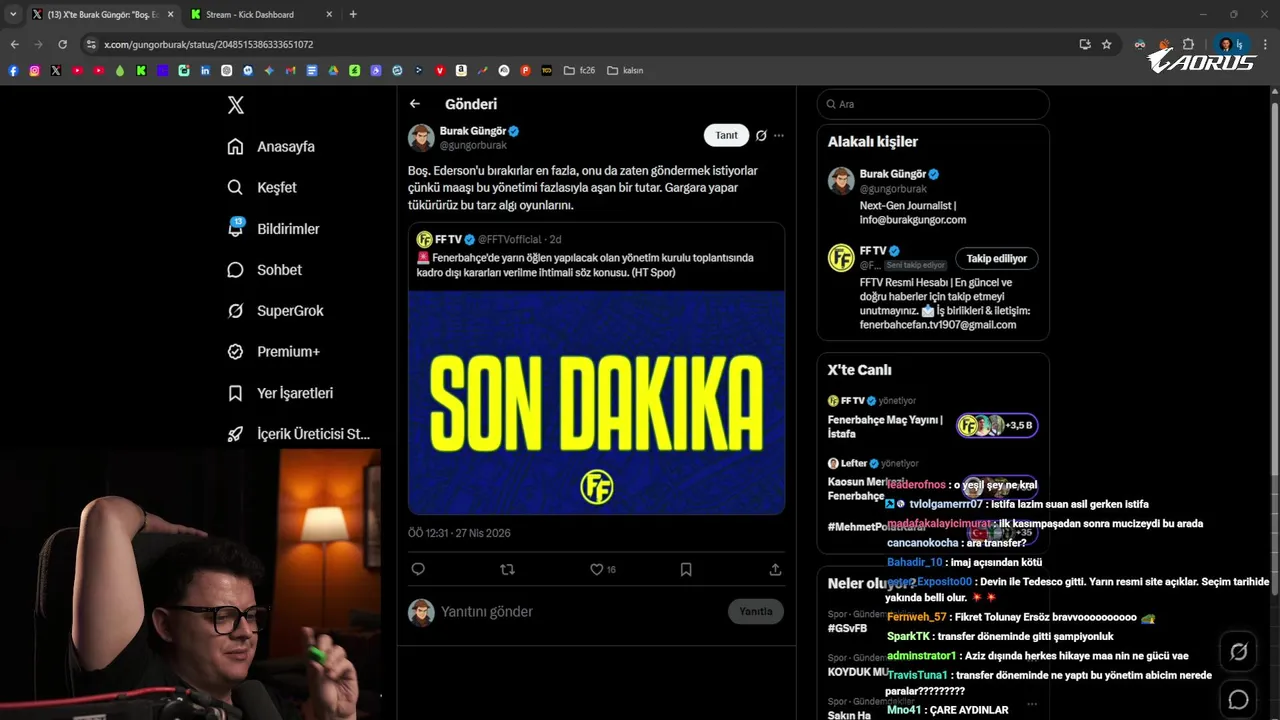Open the Extensions puzzle icon

1188,44
